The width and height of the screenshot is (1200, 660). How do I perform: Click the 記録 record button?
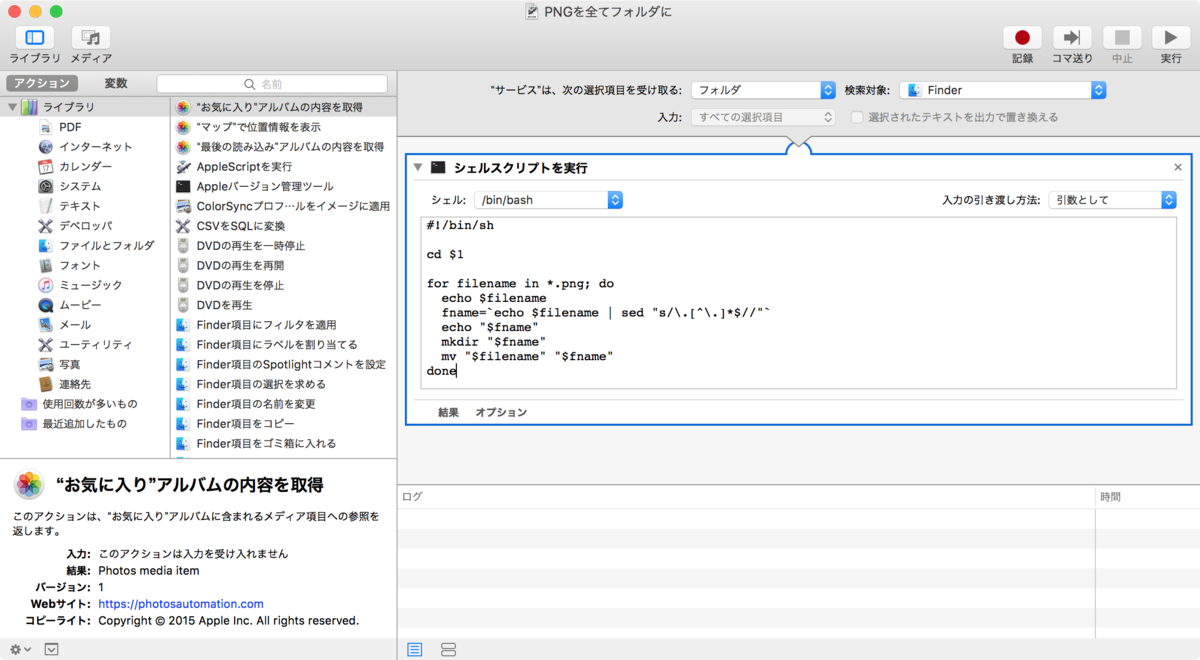(x=1022, y=38)
